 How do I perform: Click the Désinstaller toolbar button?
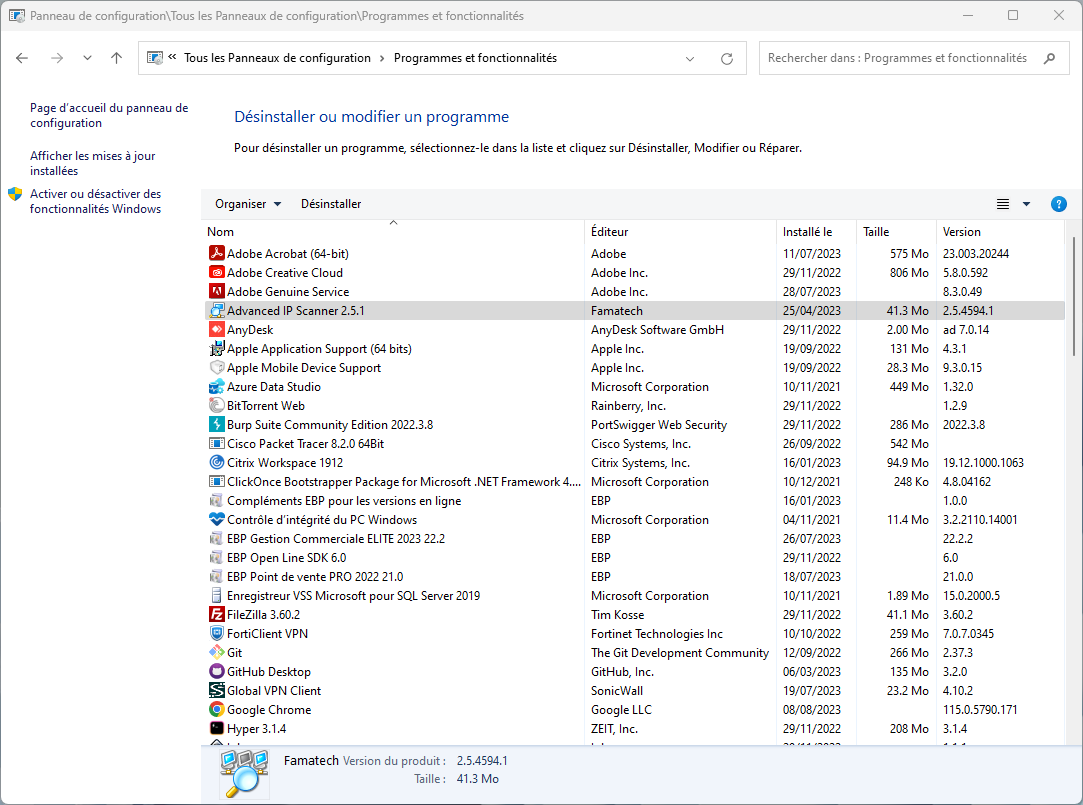click(331, 204)
